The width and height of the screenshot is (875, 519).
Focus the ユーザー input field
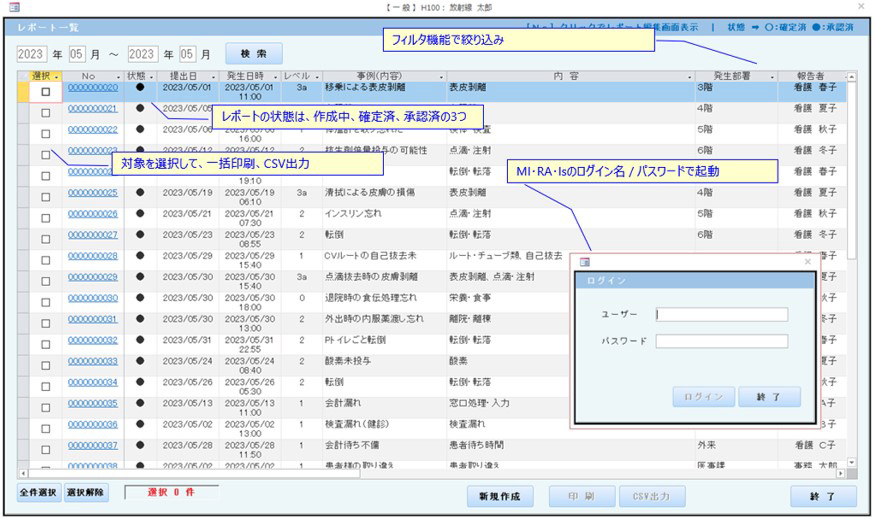721,314
